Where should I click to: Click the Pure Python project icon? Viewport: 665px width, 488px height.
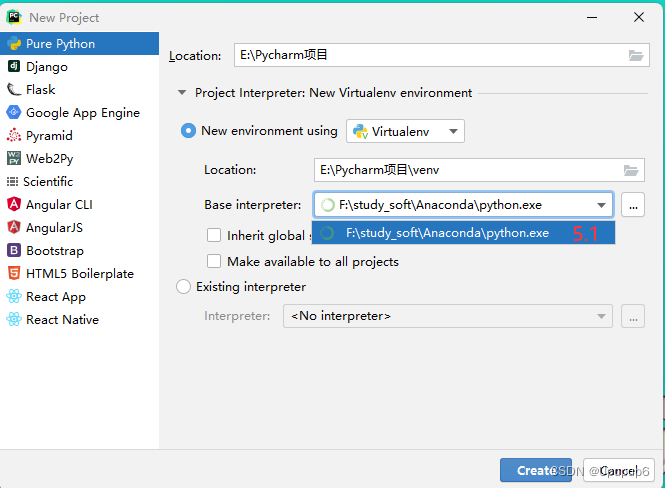14,44
